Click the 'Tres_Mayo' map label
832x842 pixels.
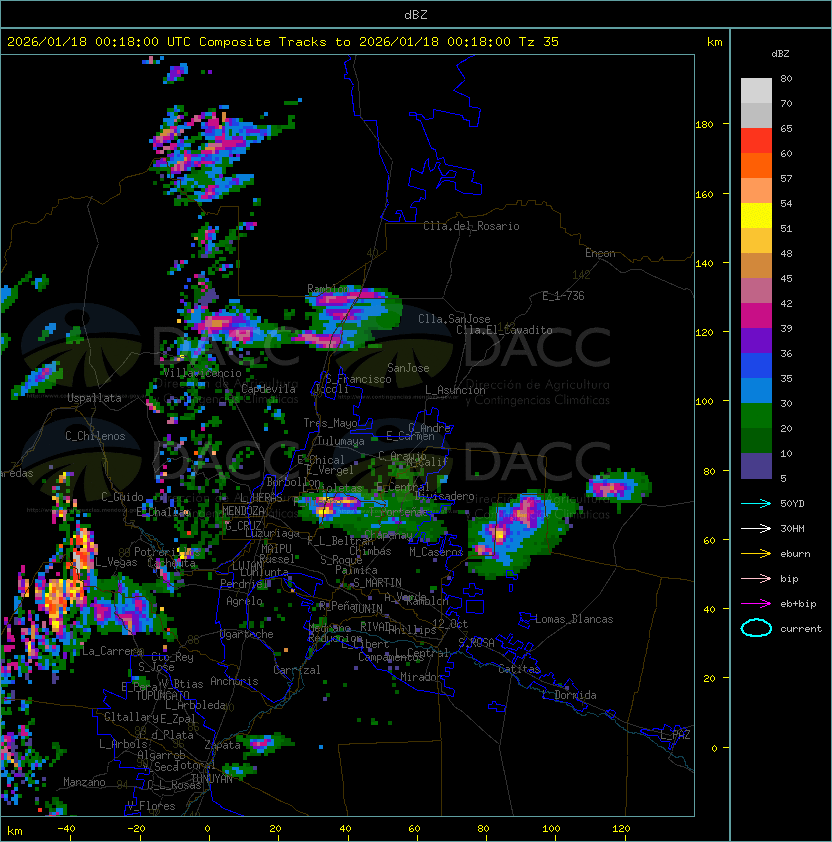[330, 423]
